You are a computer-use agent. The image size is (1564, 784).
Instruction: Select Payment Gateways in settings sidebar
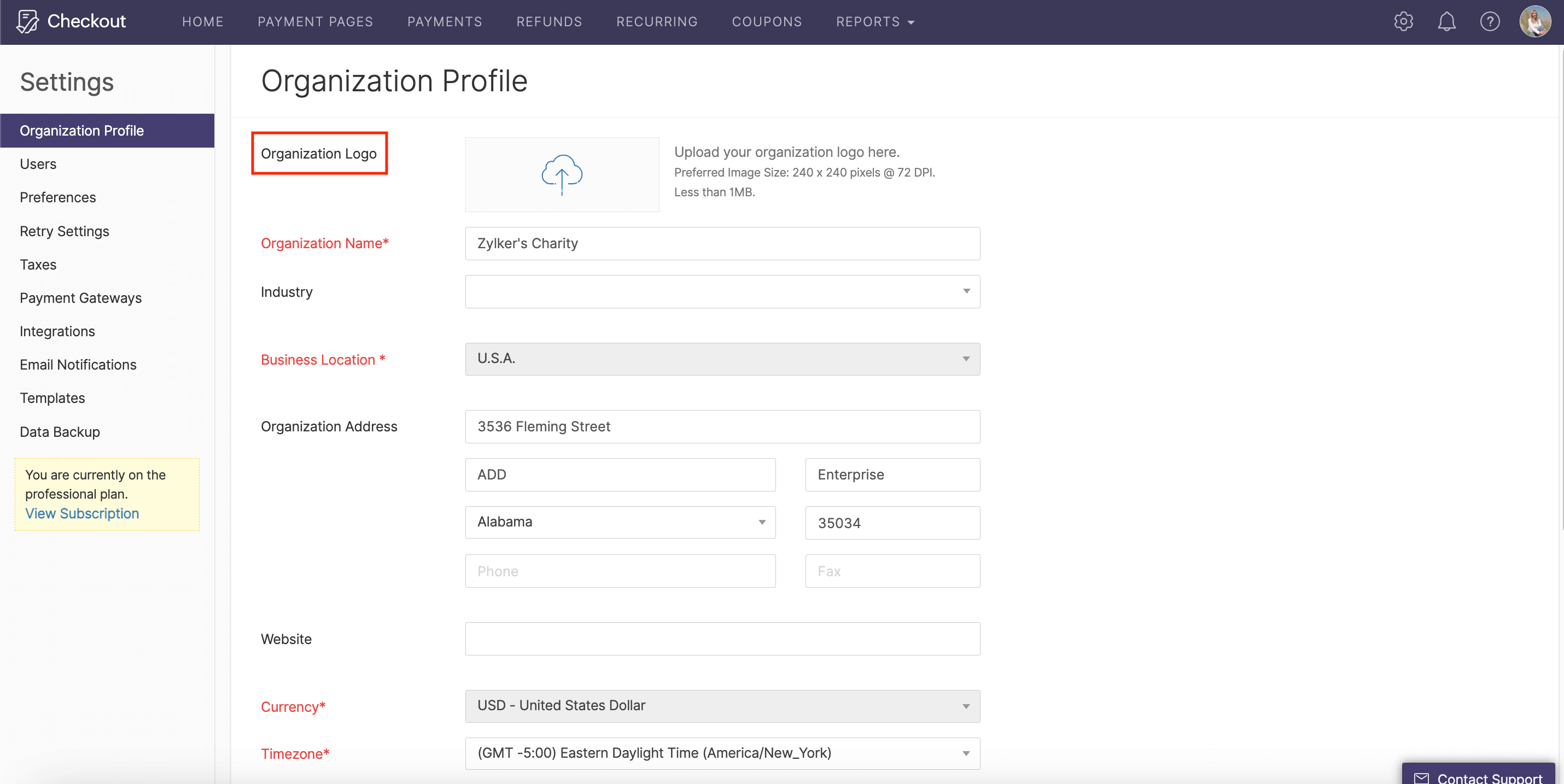point(80,298)
